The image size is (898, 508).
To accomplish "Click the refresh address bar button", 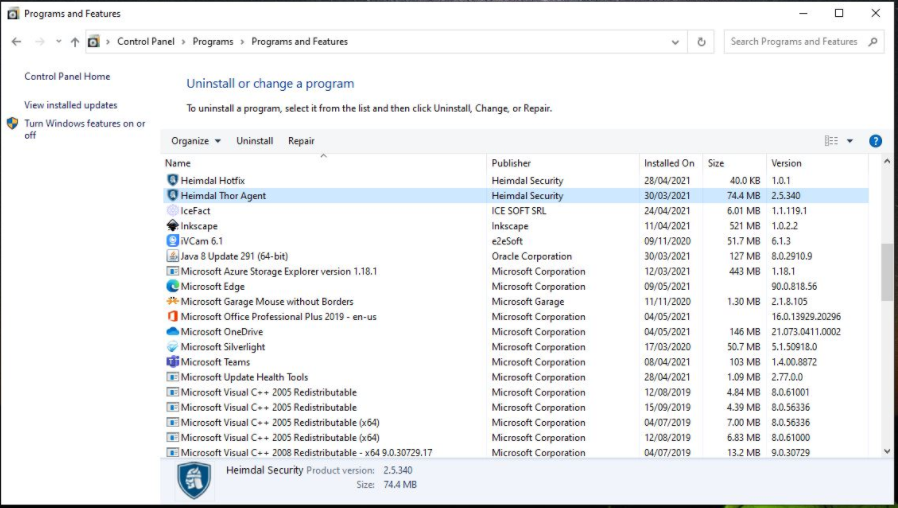I will click(x=701, y=42).
